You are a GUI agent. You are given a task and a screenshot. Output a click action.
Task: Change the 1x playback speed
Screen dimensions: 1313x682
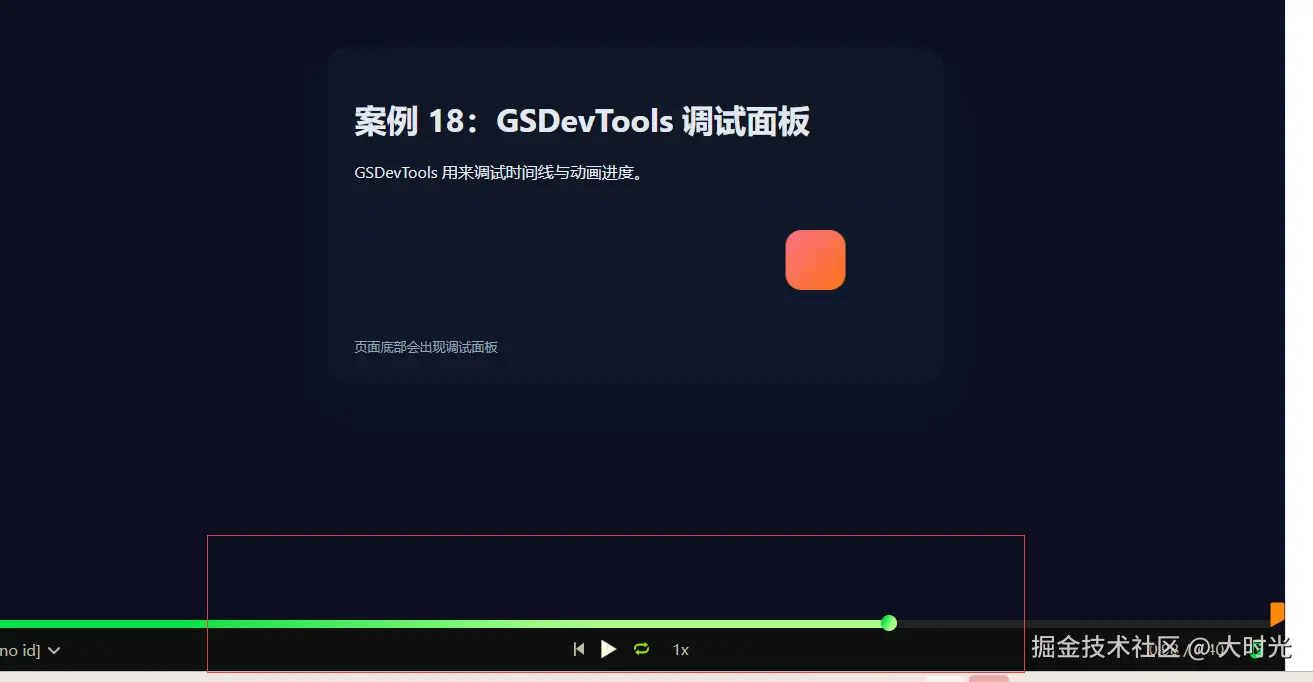(681, 650)
